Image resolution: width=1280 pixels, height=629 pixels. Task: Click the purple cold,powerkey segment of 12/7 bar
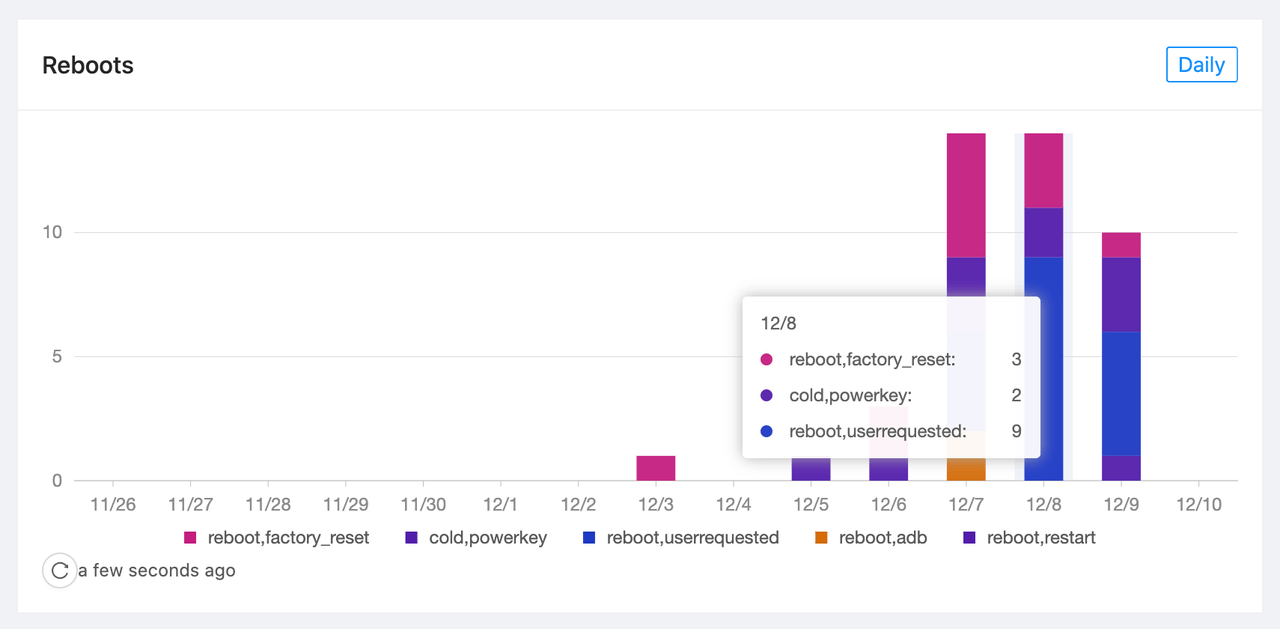pyautogui.click(x=966, y=275)
